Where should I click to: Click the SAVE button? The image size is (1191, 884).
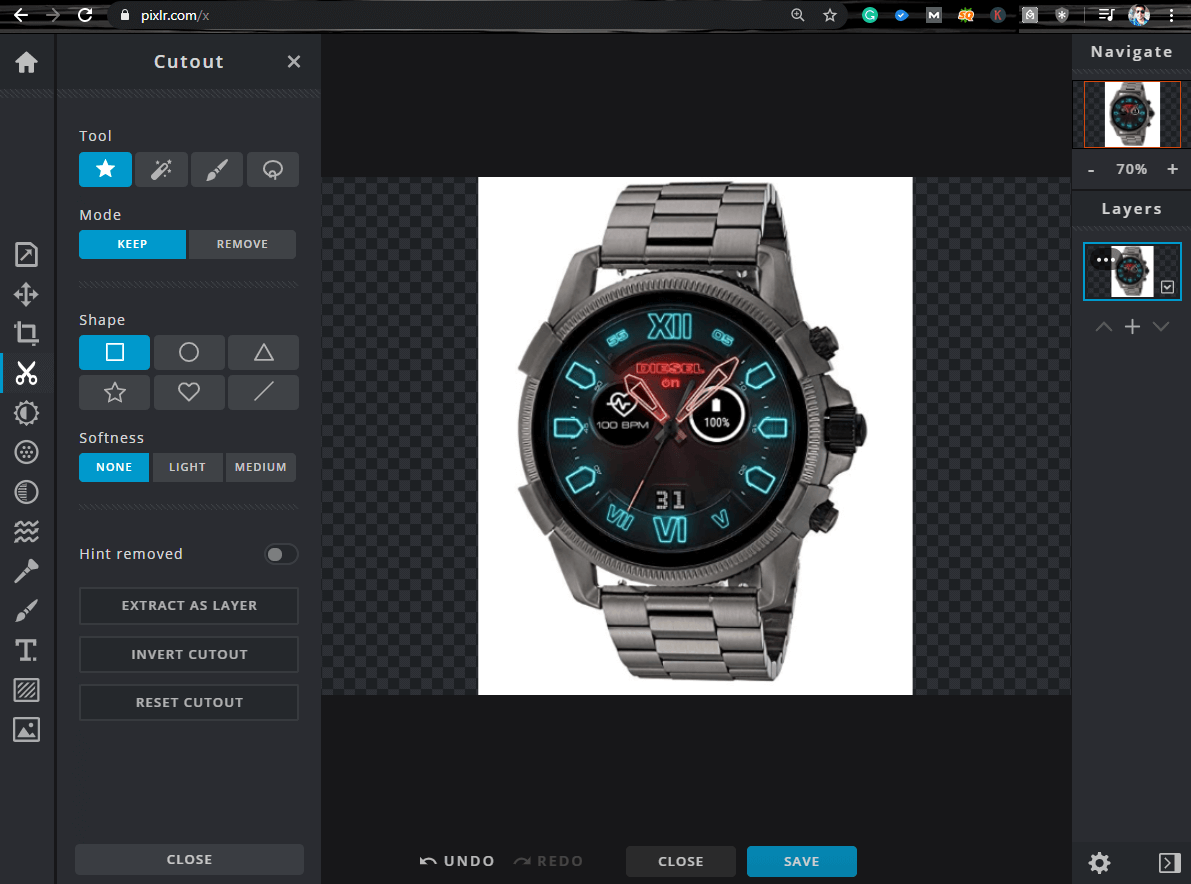(801, 861)
